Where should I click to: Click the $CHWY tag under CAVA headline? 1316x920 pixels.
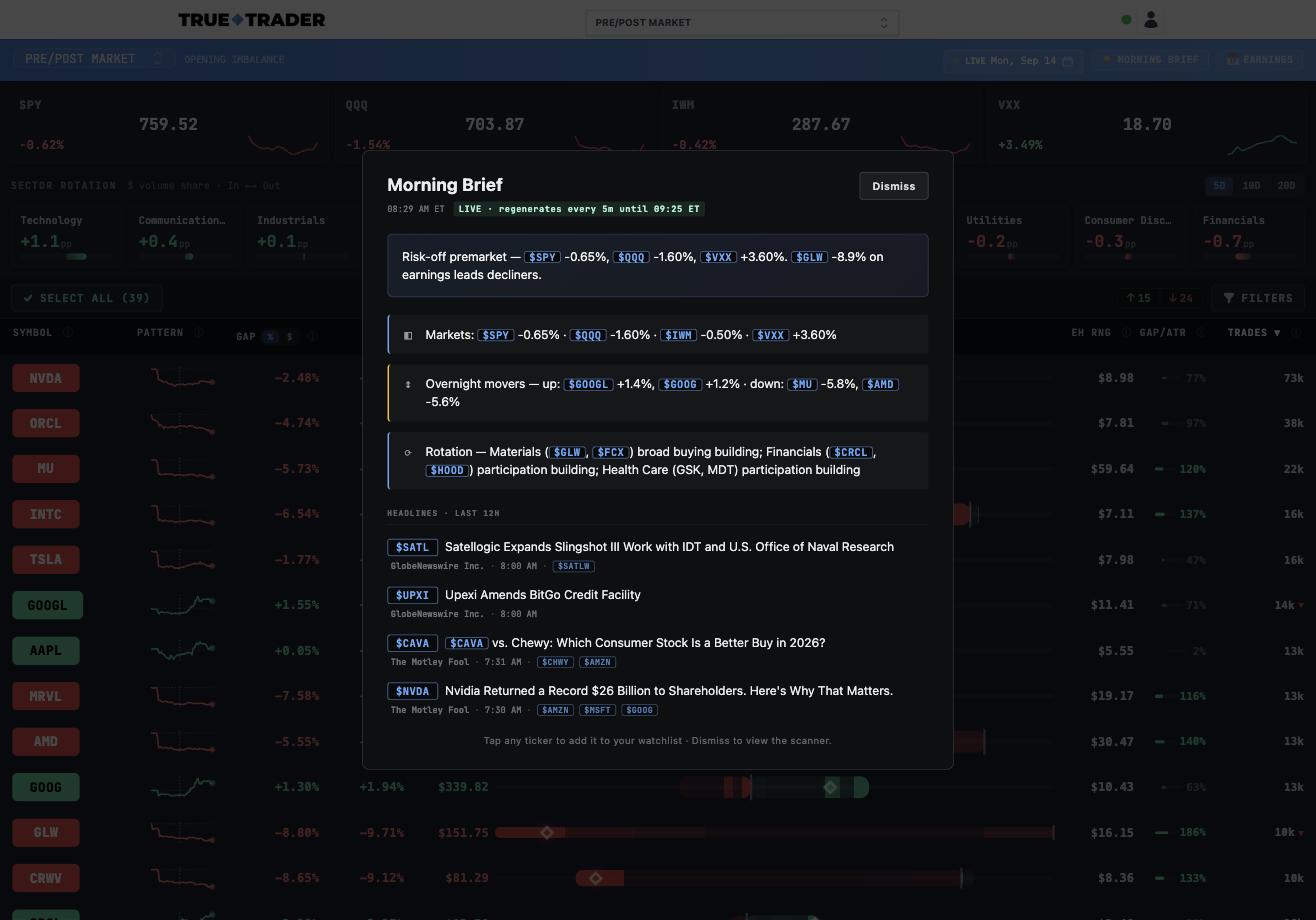point(555,662)
